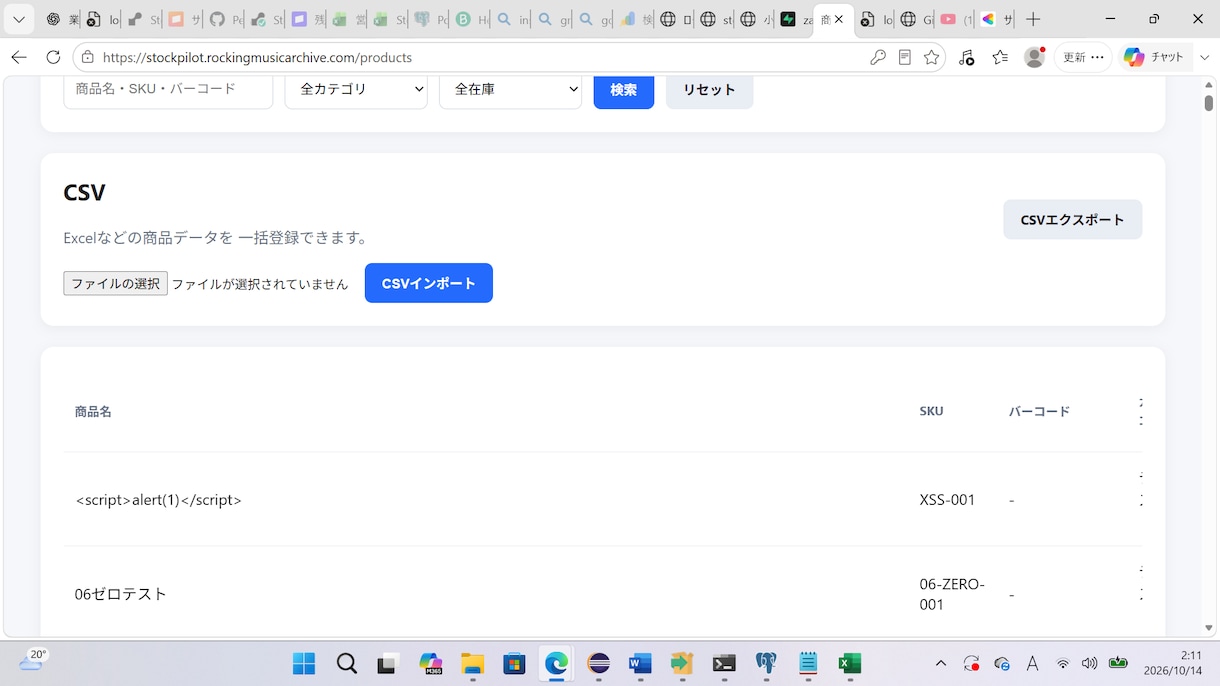Viewport: 1220px width, 686px height.
Task: Open favorites list icon in toolbar
Action: point(1000,58)
